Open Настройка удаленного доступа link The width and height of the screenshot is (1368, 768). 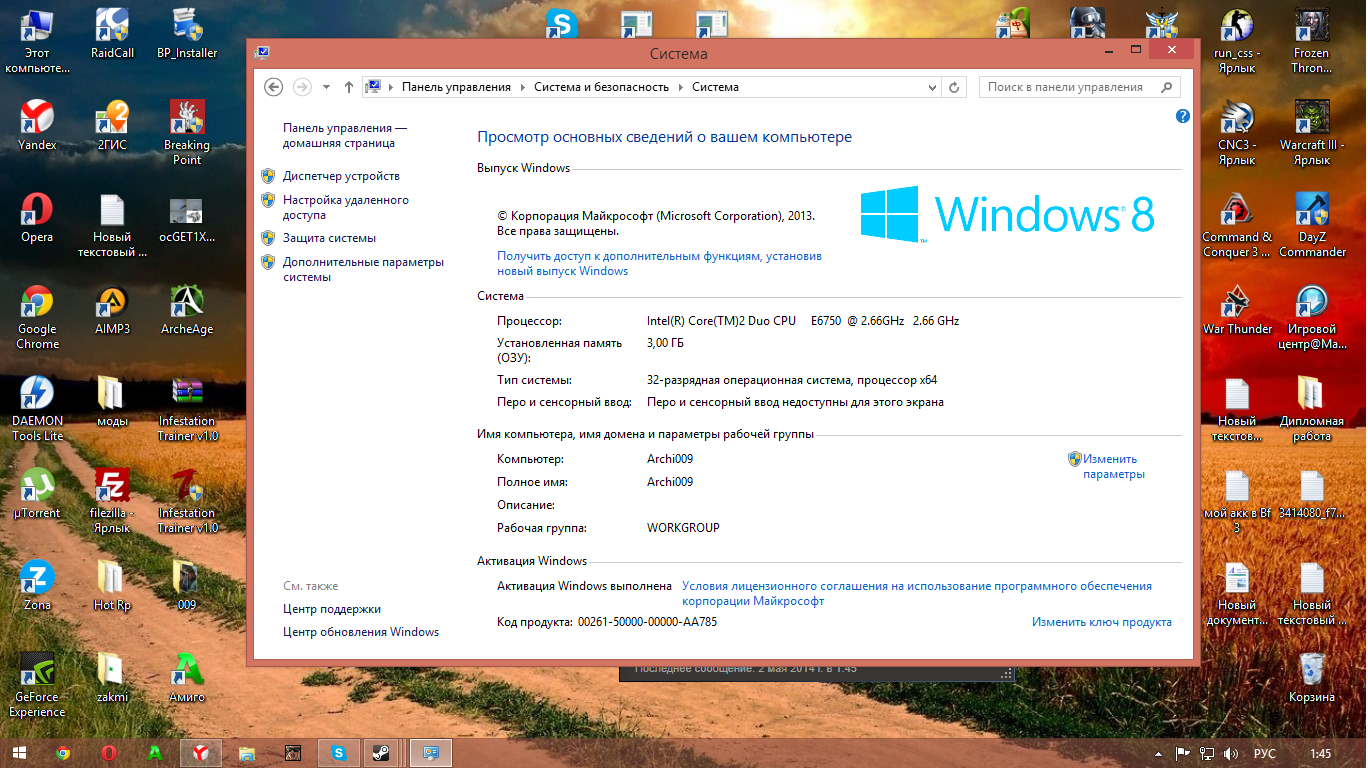click(346, 207)
